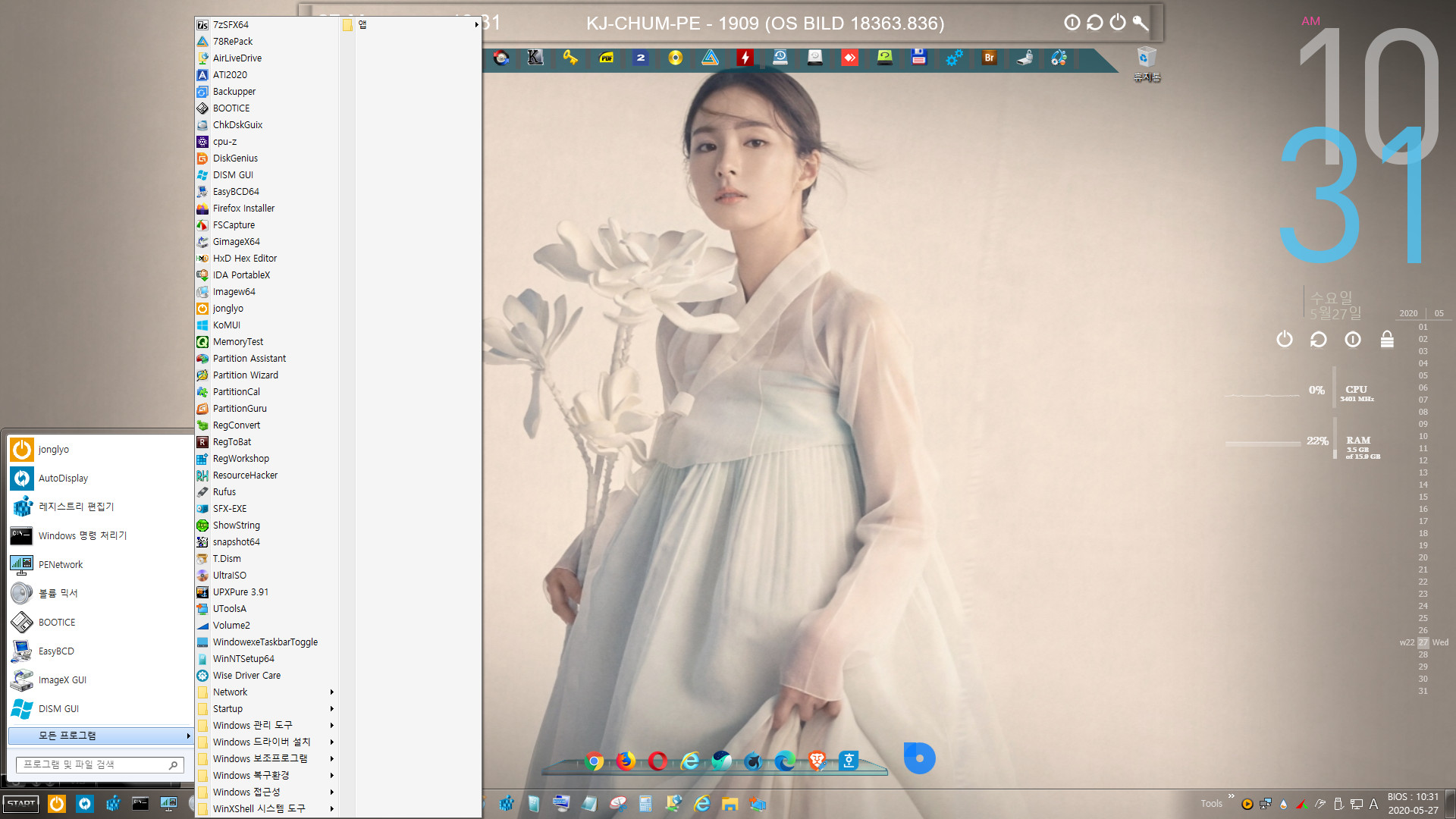Launch Waterfox browser from dock
The width and height of the screenshot is (1456, 819).
753,761
